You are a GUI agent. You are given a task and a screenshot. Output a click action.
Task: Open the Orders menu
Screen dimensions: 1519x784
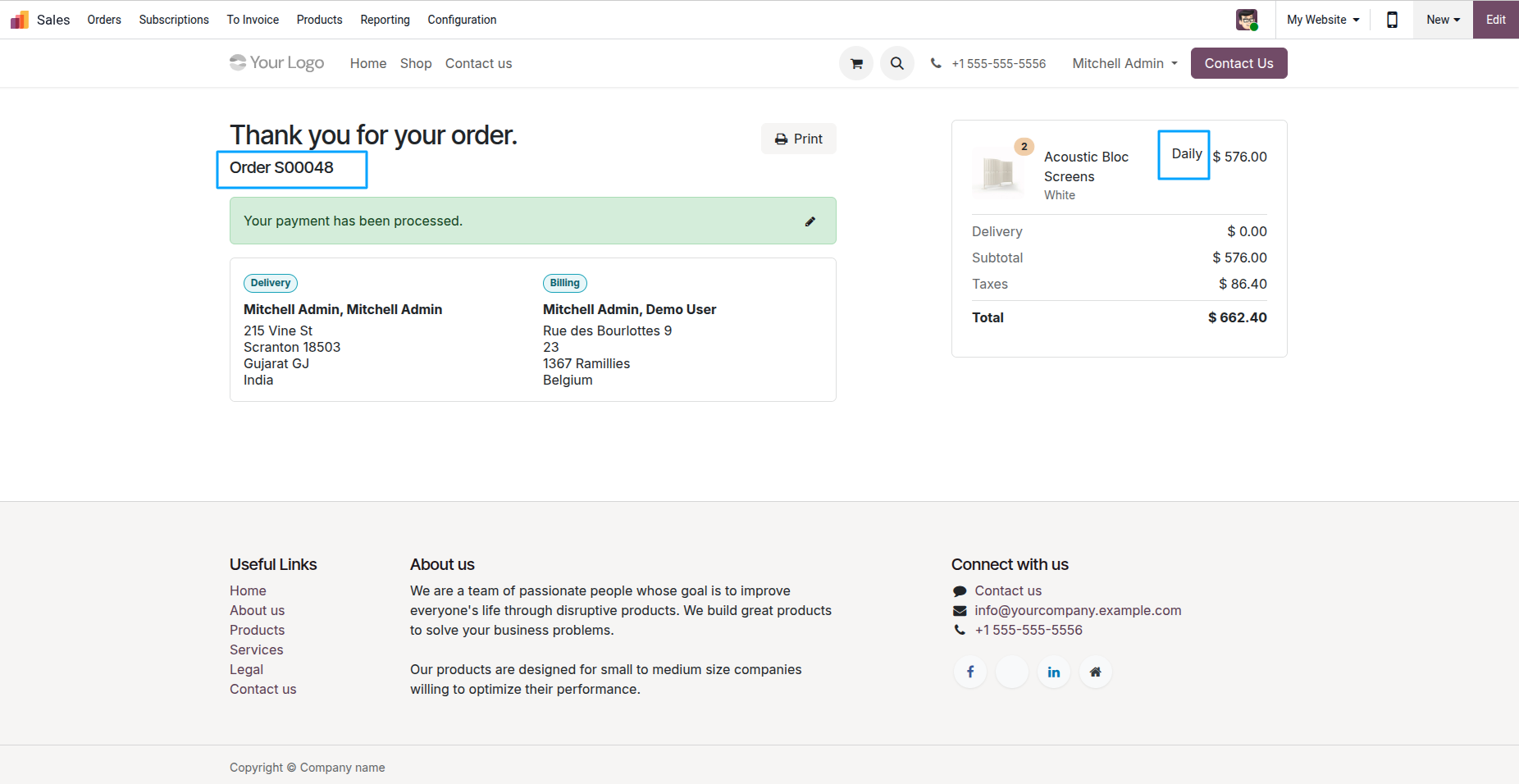(104, 20)
